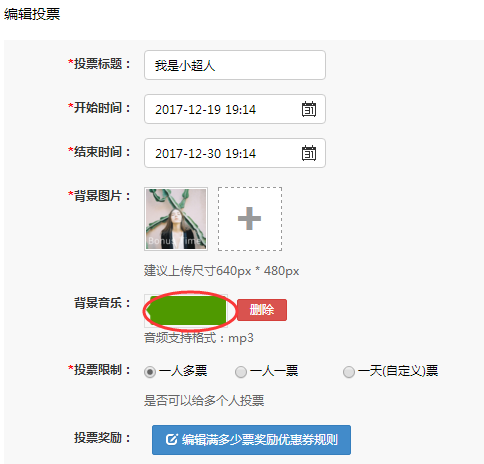
Task: Click the 编辑投票 page heading
Action: click(32, 14)
